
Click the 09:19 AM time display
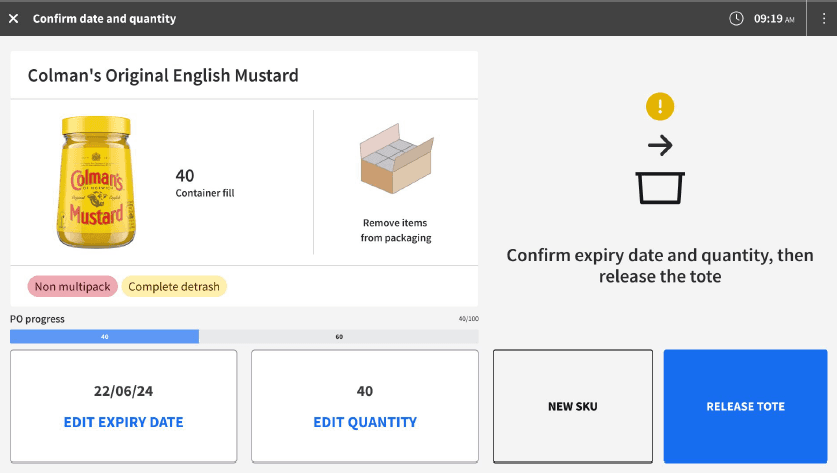coord(774,19)
